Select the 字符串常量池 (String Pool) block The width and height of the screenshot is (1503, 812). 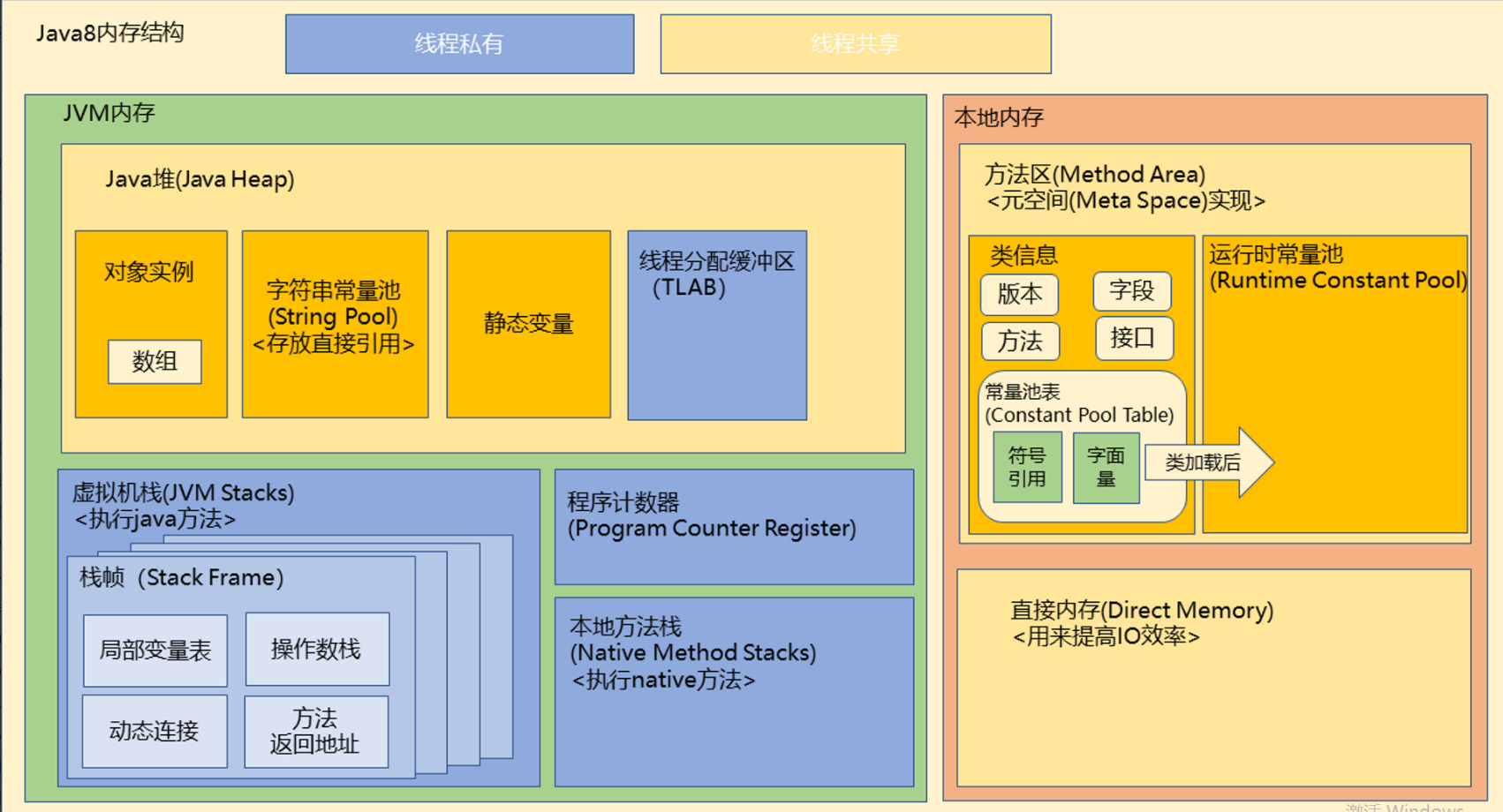335,324
